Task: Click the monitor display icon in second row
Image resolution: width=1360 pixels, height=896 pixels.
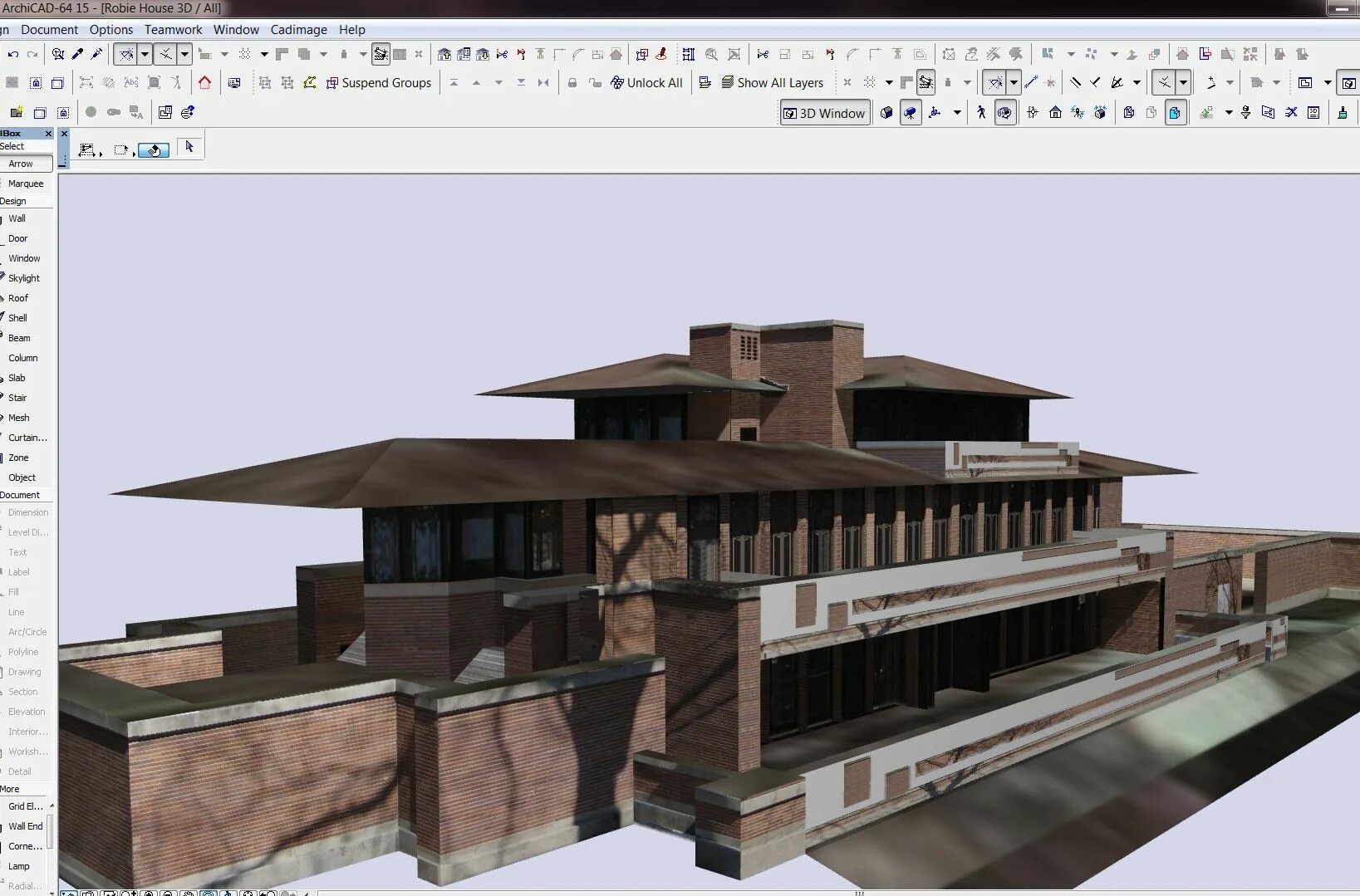Action: tap(234, 82)
